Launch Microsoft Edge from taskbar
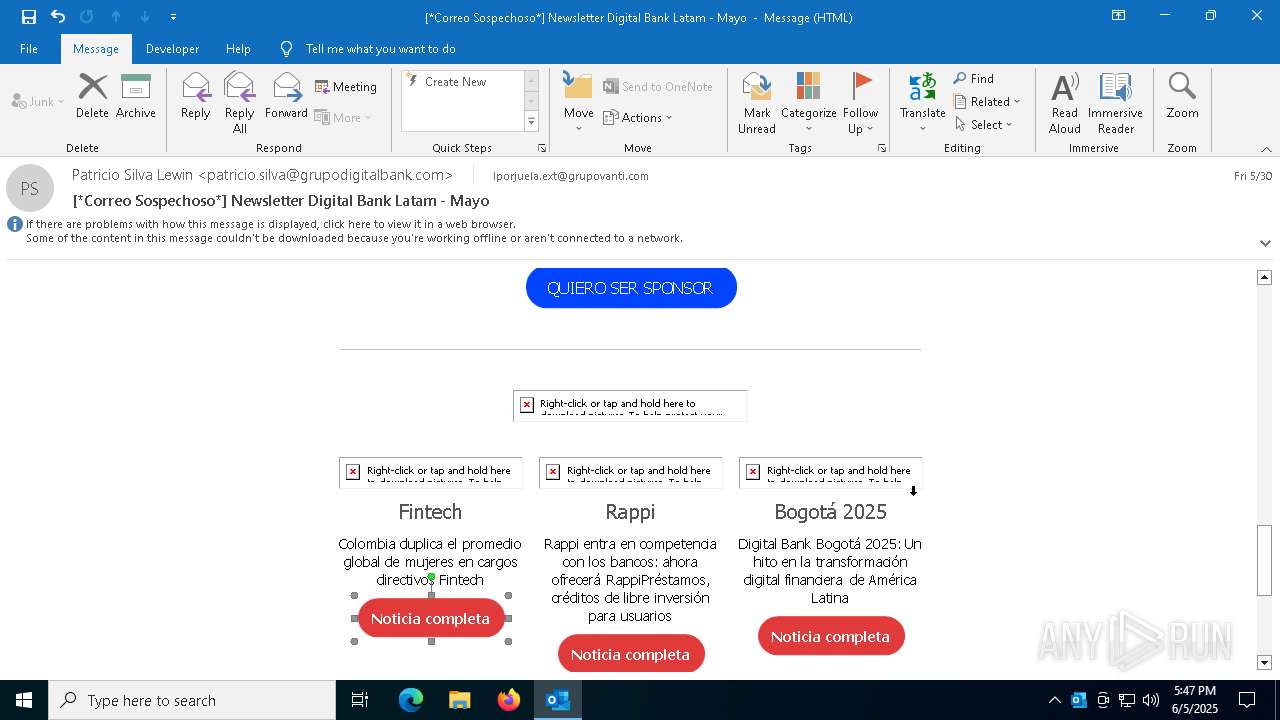1280x720 pixels. [x=411, y=700]
